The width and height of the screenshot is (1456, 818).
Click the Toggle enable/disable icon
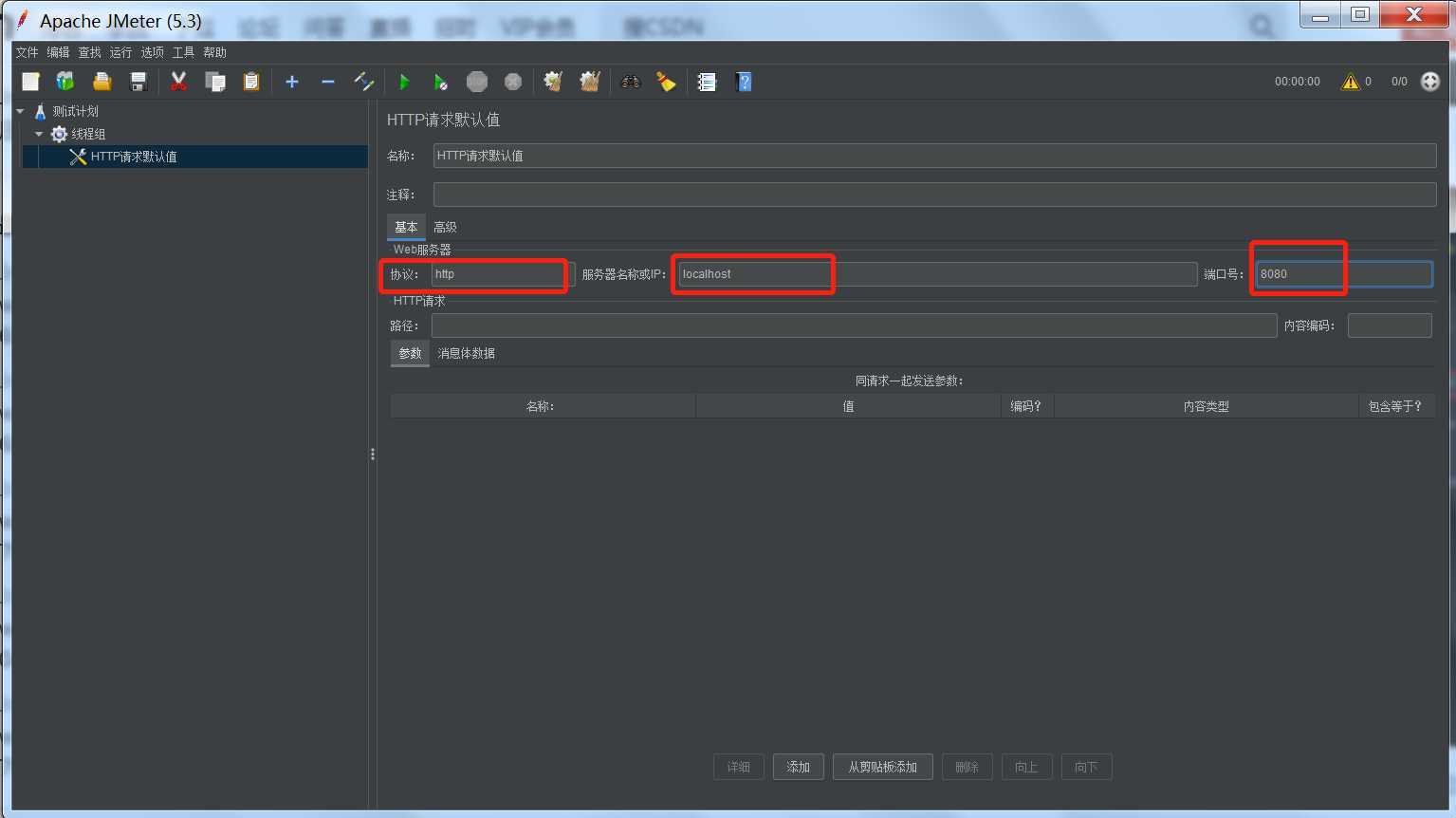(363, 82)
